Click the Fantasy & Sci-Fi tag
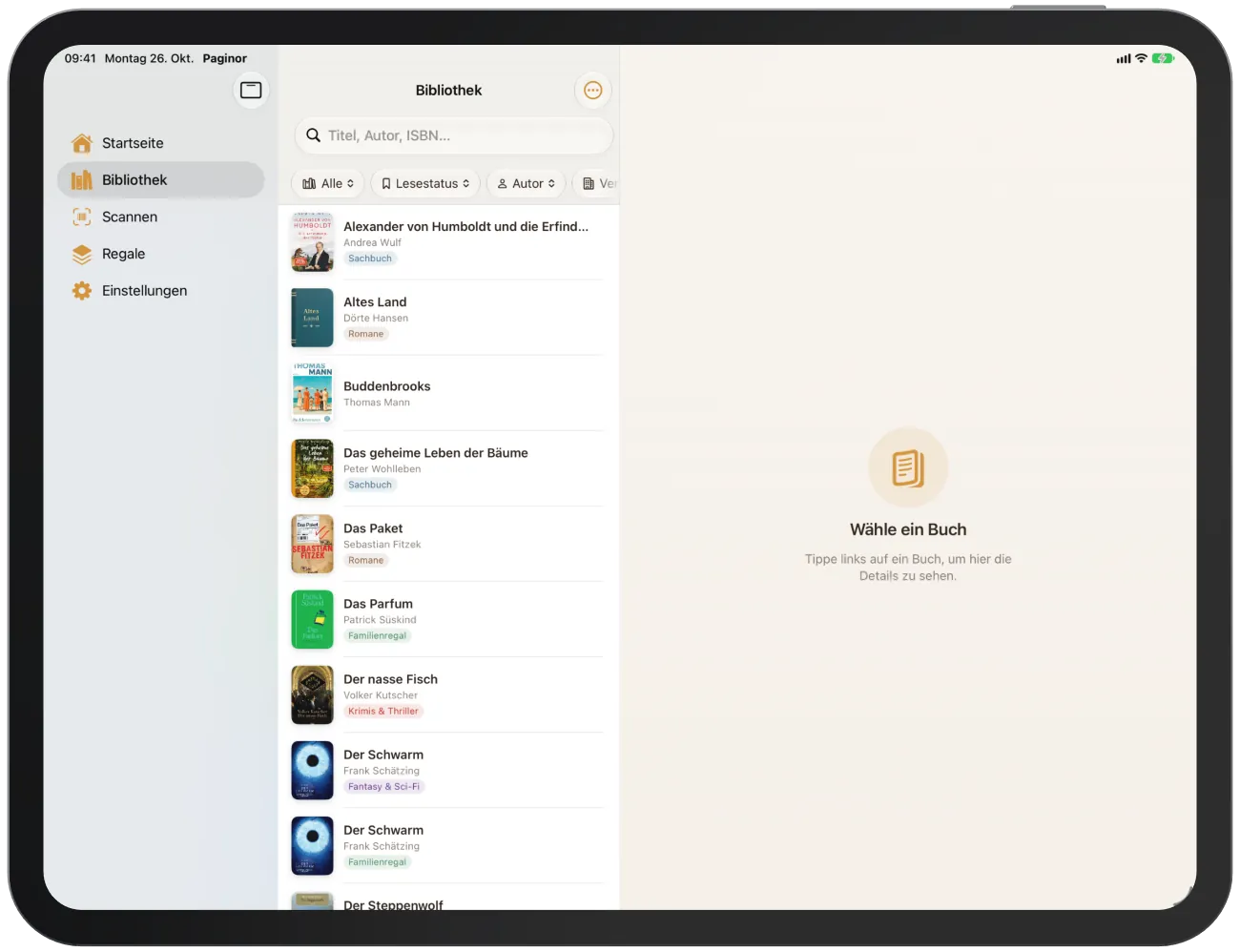 coord(383,787)
